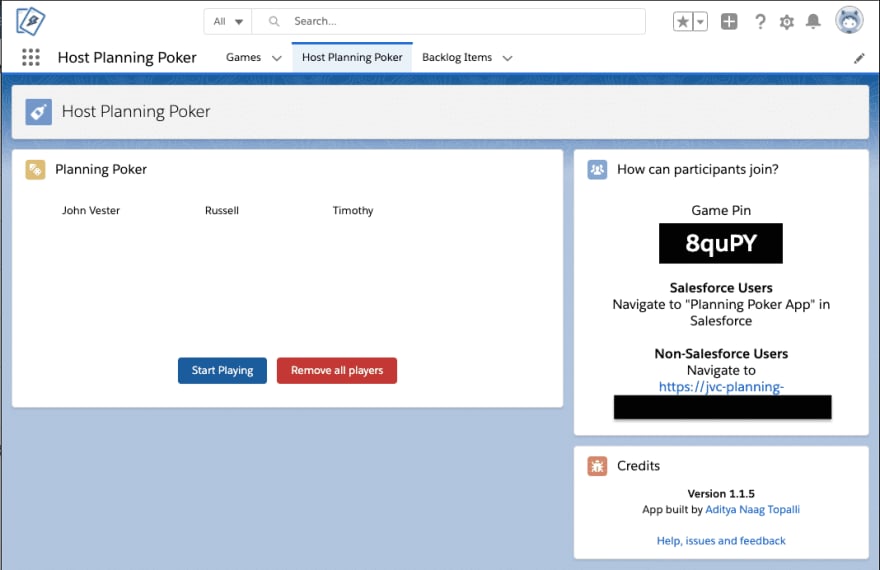Image resolution: width=880 pixels, height=570 pixels.
Task: Open the All search scope dropdown
Action: click(x=228, y=21)
